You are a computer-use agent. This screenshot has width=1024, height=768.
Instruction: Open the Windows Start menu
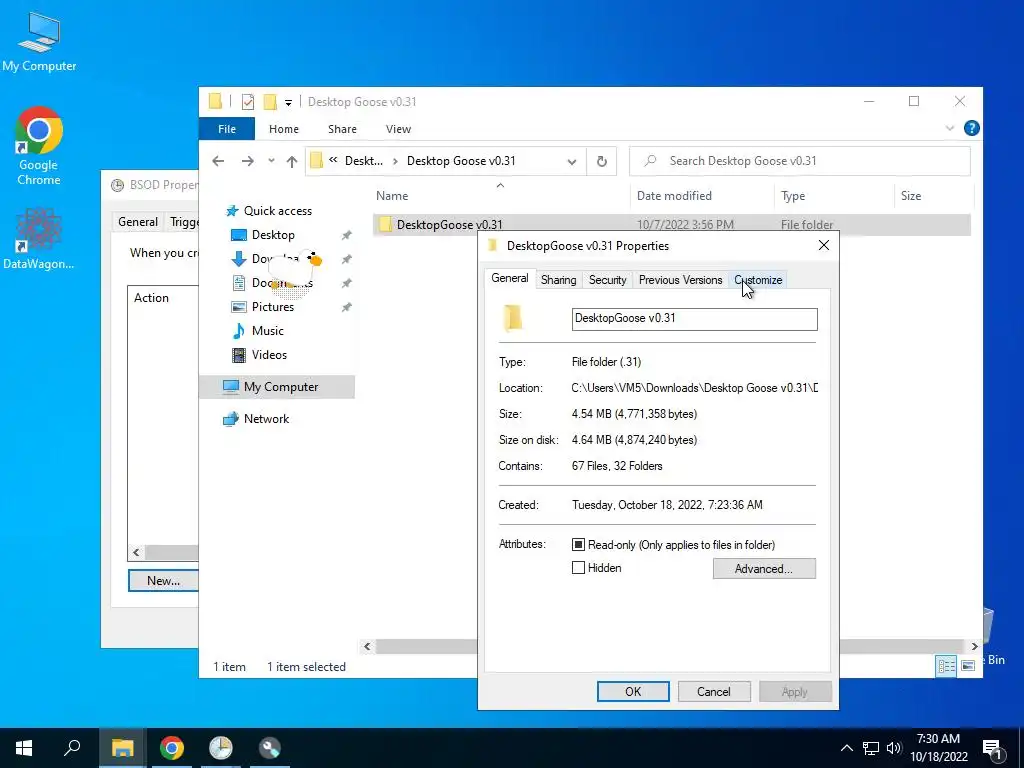pos(24,748)
